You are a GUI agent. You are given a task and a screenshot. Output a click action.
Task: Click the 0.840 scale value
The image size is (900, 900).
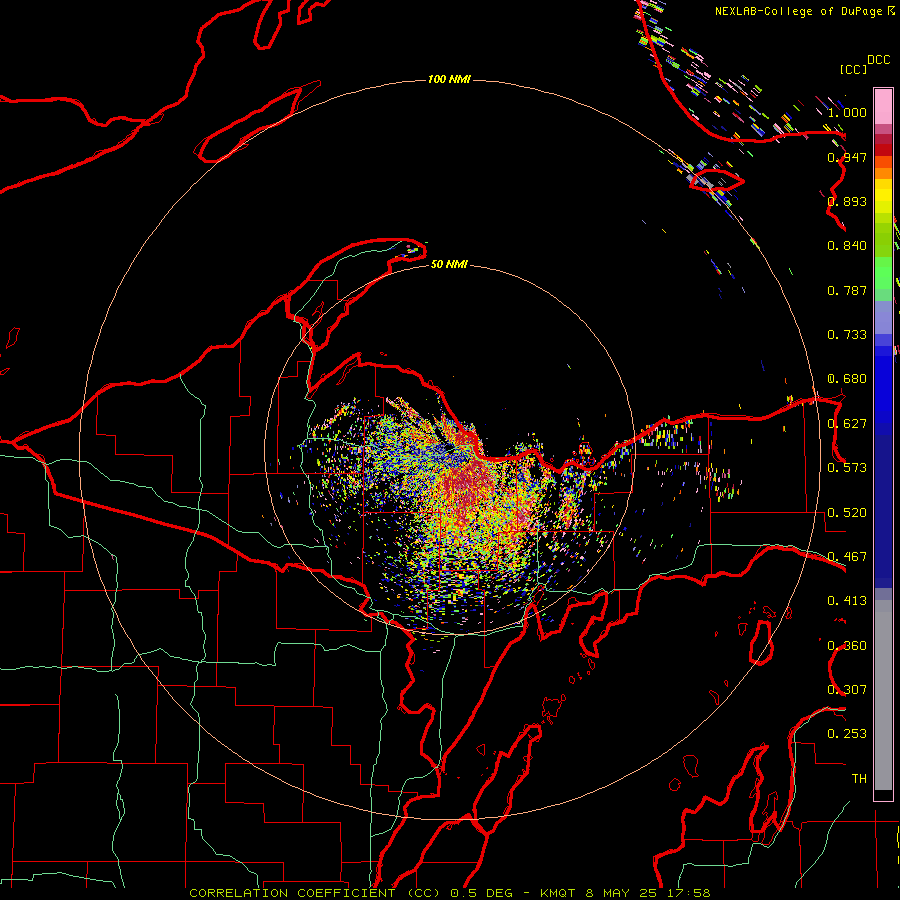pyautogui.click(x=847, y=246)
